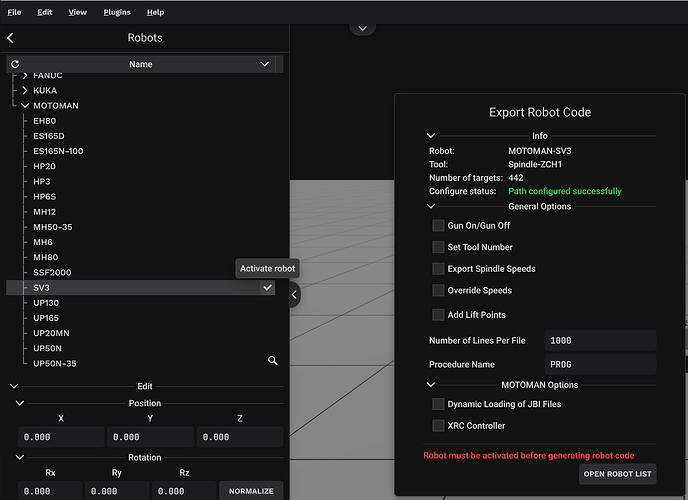Collapse the Info section

[431, 136]
